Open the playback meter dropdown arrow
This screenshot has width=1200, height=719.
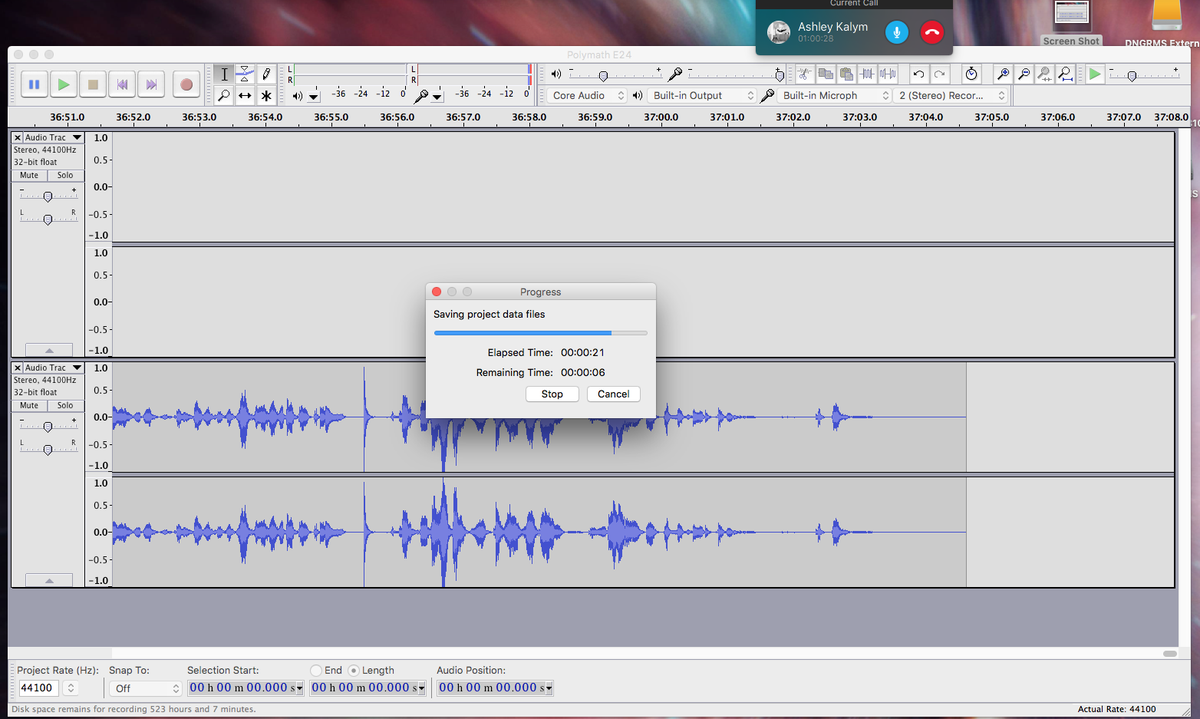click(314, 97)
